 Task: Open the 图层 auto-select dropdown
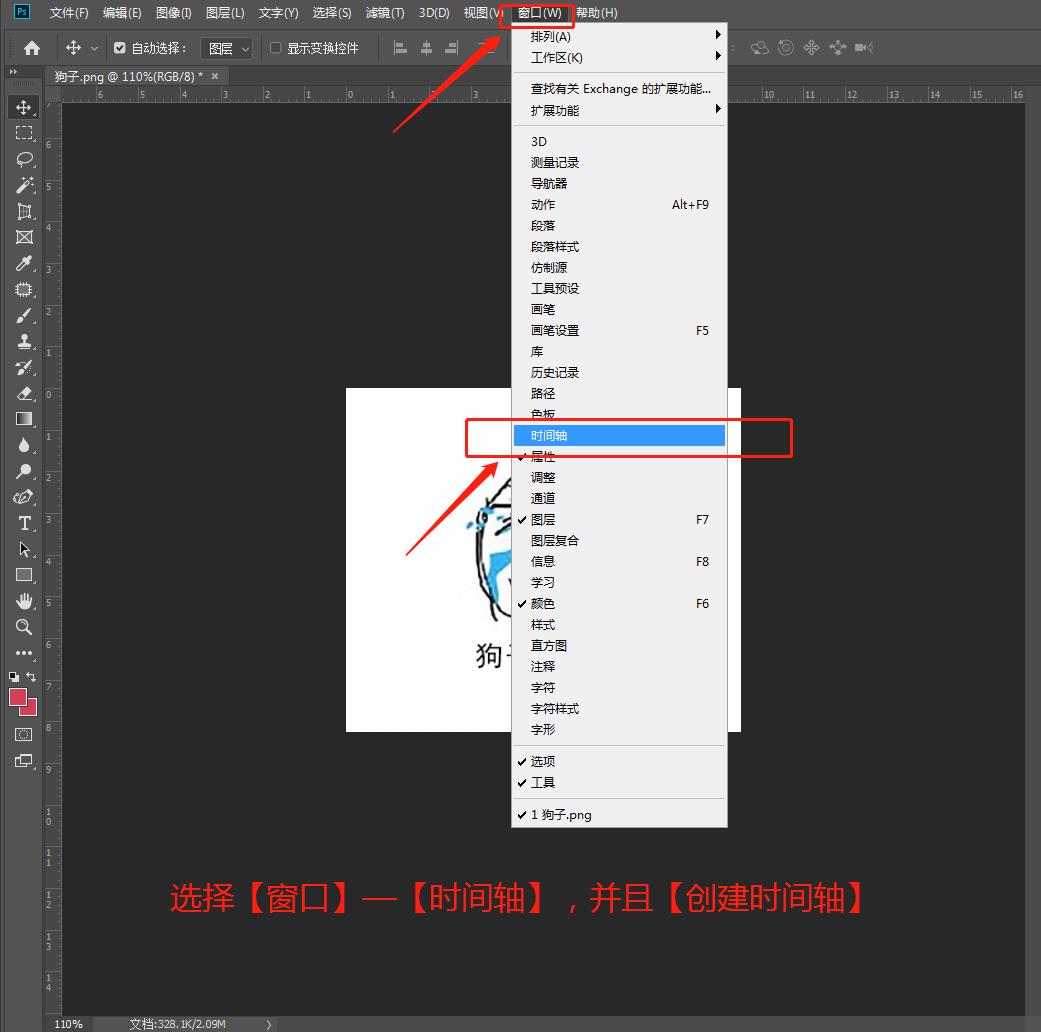[228, 48]
